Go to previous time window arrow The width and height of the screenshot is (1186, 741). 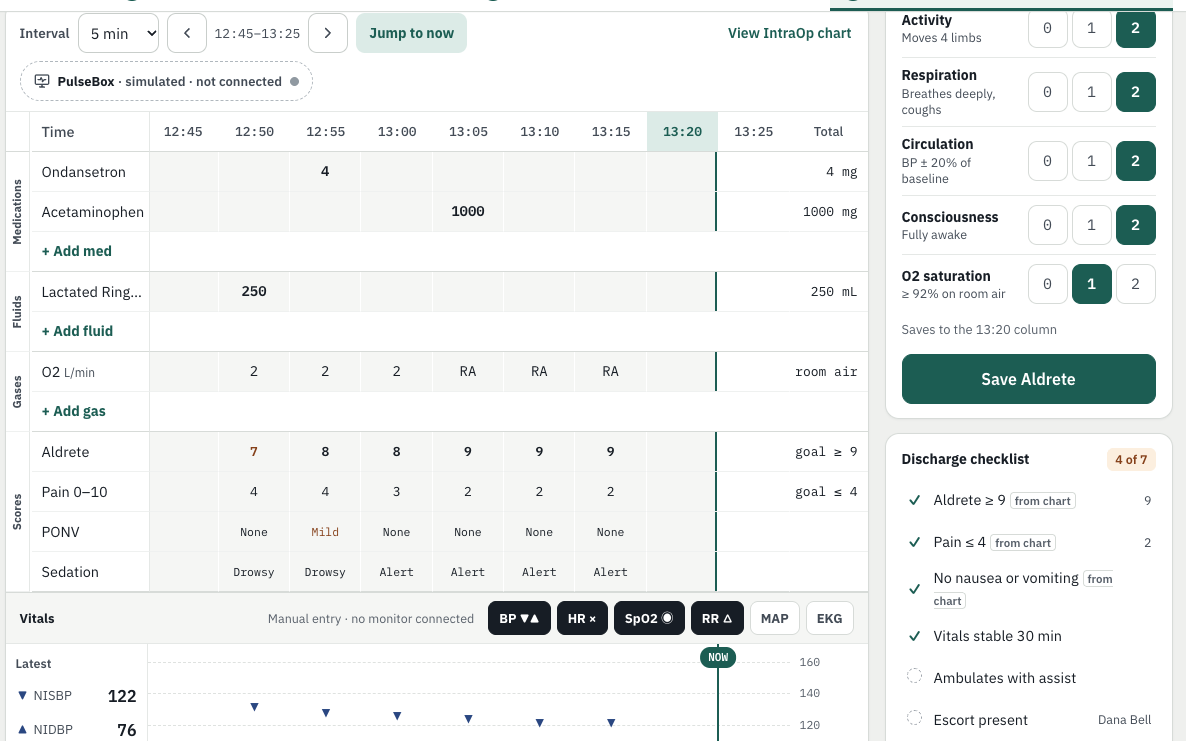click(x=187, y=33)
